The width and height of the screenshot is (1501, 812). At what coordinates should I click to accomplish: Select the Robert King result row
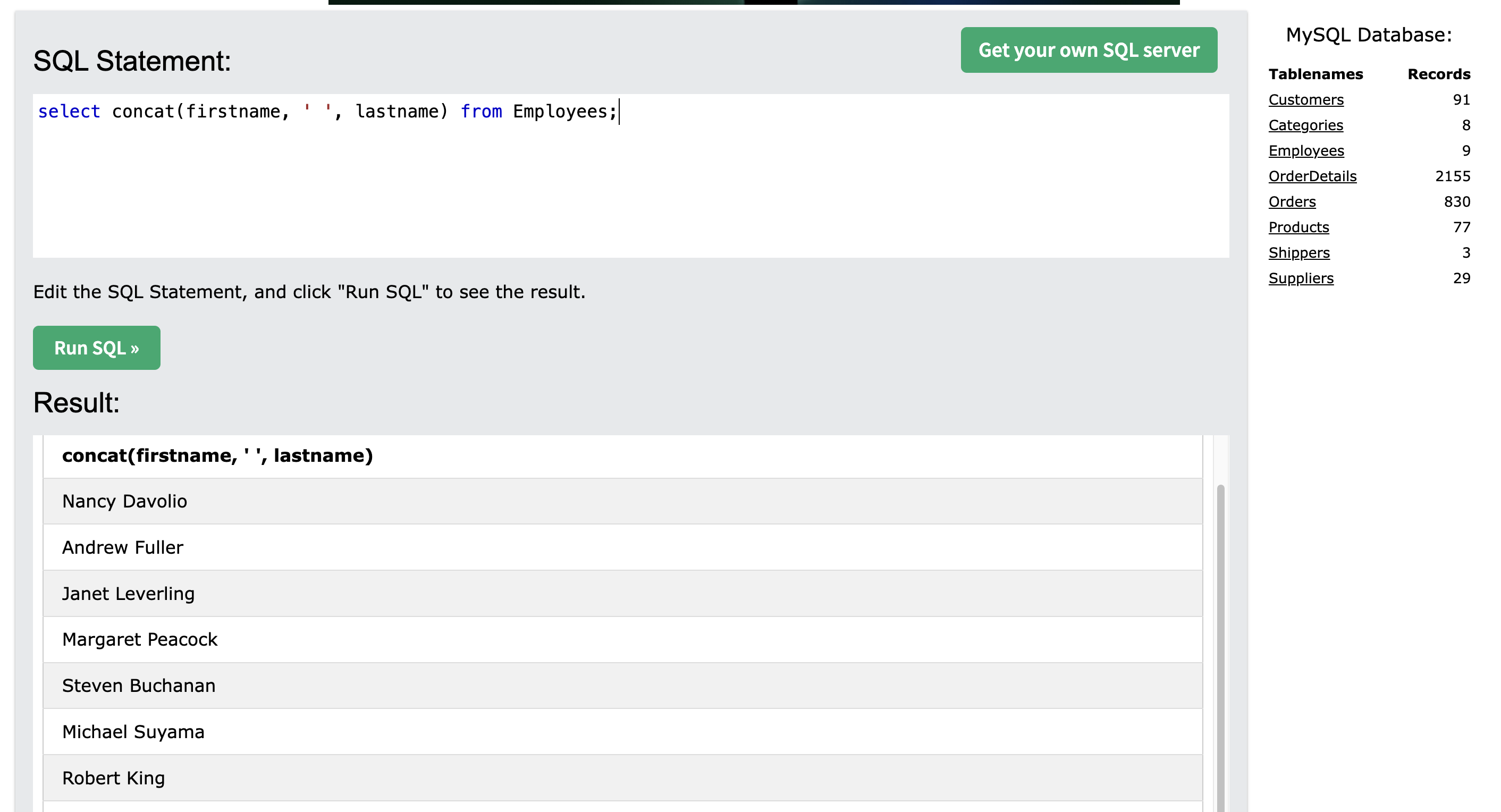(x=622, y=778)
